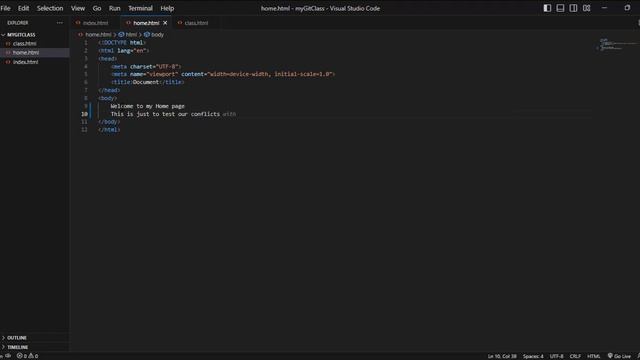Viewport: 640px width, 360px height.
Task: Expand the TIMELINE section
Action: pyautogui.click(x=16, y=347)
